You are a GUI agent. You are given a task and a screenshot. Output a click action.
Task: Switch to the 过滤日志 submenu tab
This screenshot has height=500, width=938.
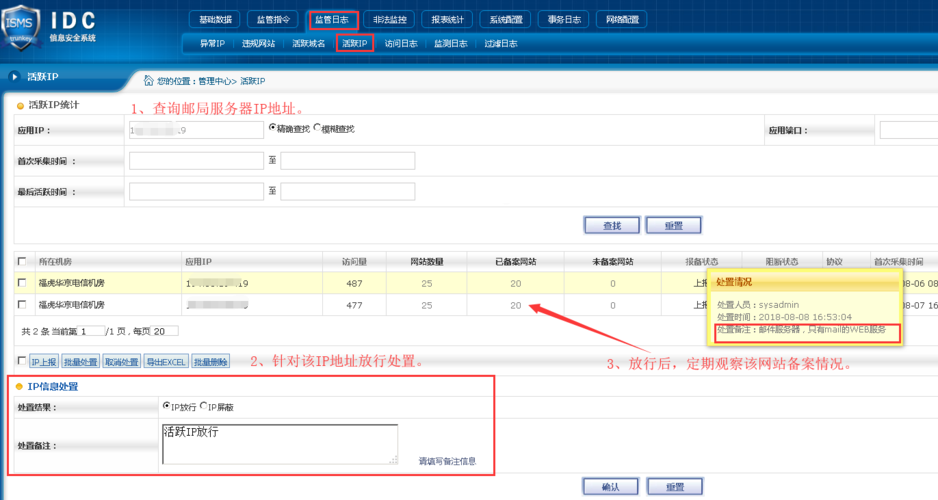point(501,43)
